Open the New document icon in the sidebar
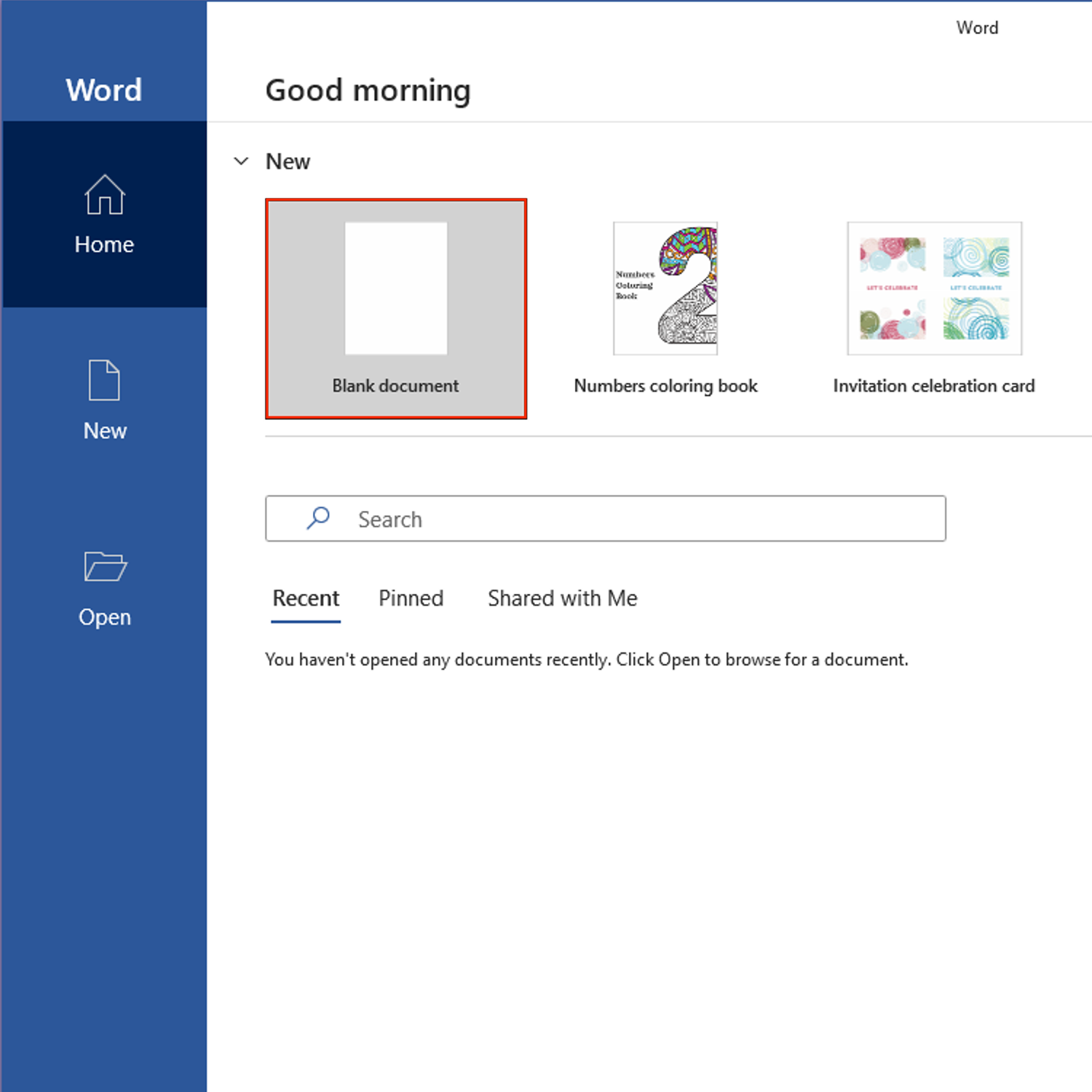The width and height of the screenshot is (1092, 1092). pyautogui.click(x=104, y=379)
